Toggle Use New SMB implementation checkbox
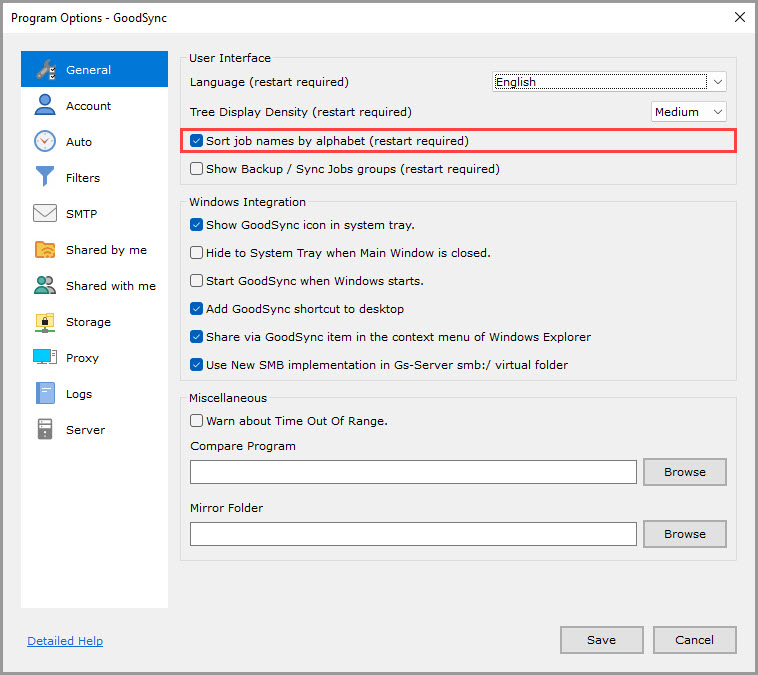This screenshot has width=758, height=675. [196, 365]
